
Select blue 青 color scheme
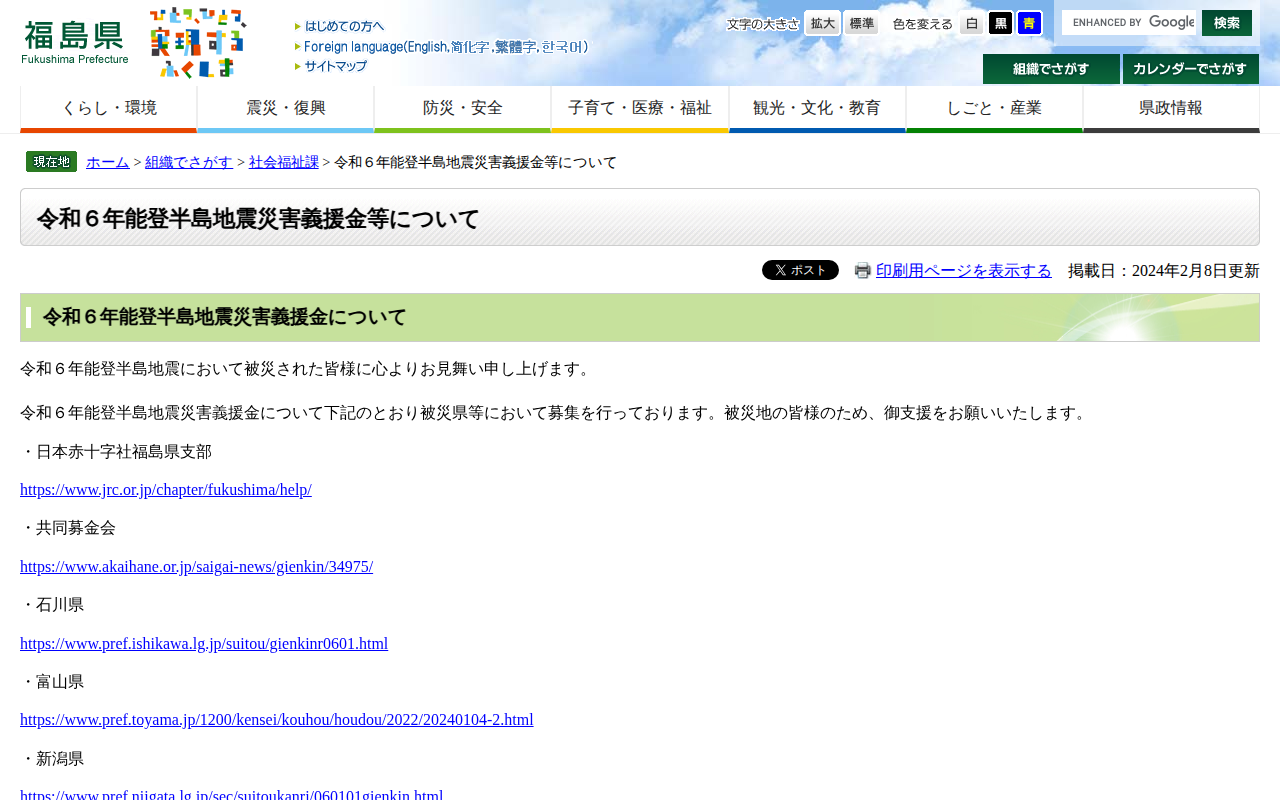(x=1029, y=23)
